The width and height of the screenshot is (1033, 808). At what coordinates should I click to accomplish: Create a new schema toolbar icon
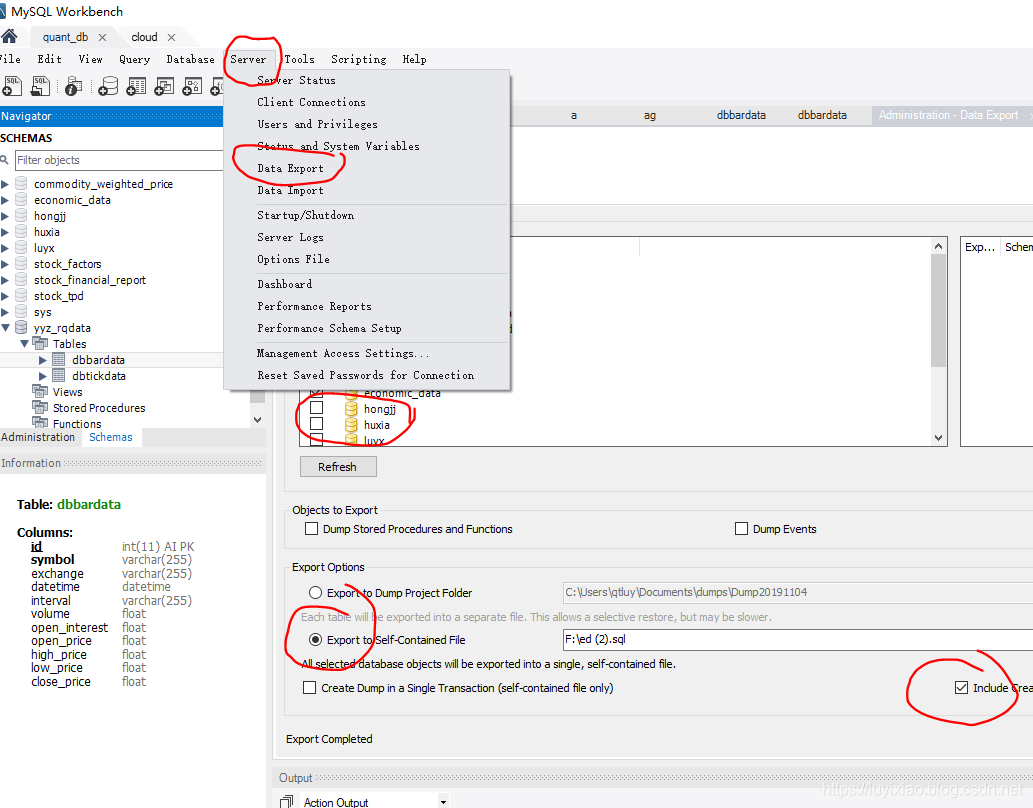[107, 86]
